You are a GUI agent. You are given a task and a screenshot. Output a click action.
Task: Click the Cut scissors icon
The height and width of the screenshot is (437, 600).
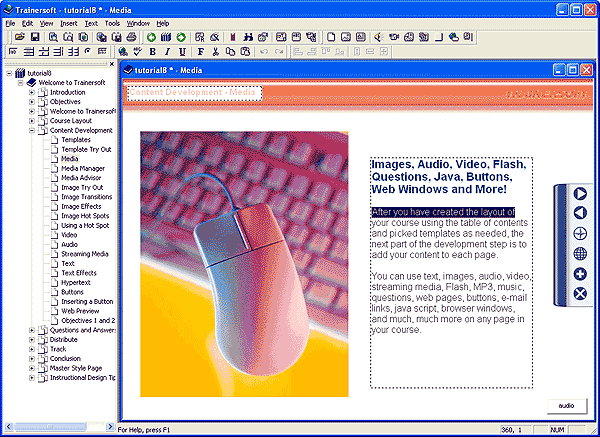click(215, 52)
